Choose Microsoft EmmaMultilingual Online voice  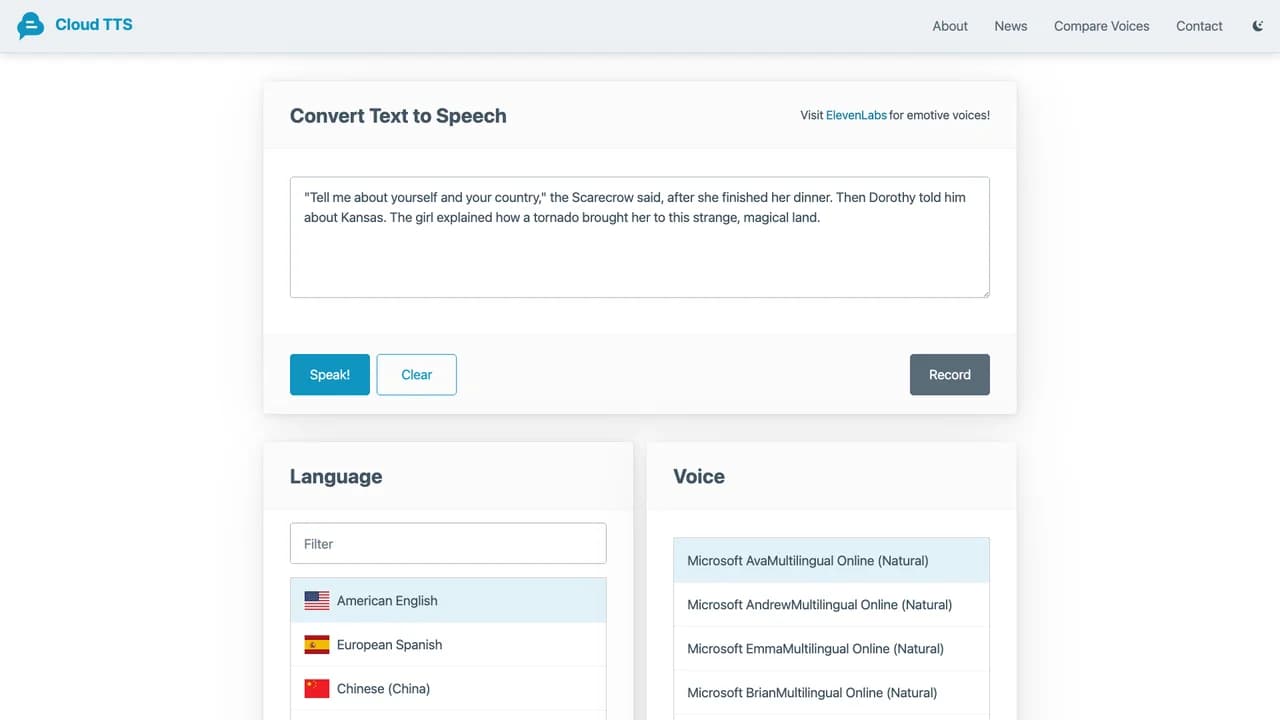coord(832,649)
